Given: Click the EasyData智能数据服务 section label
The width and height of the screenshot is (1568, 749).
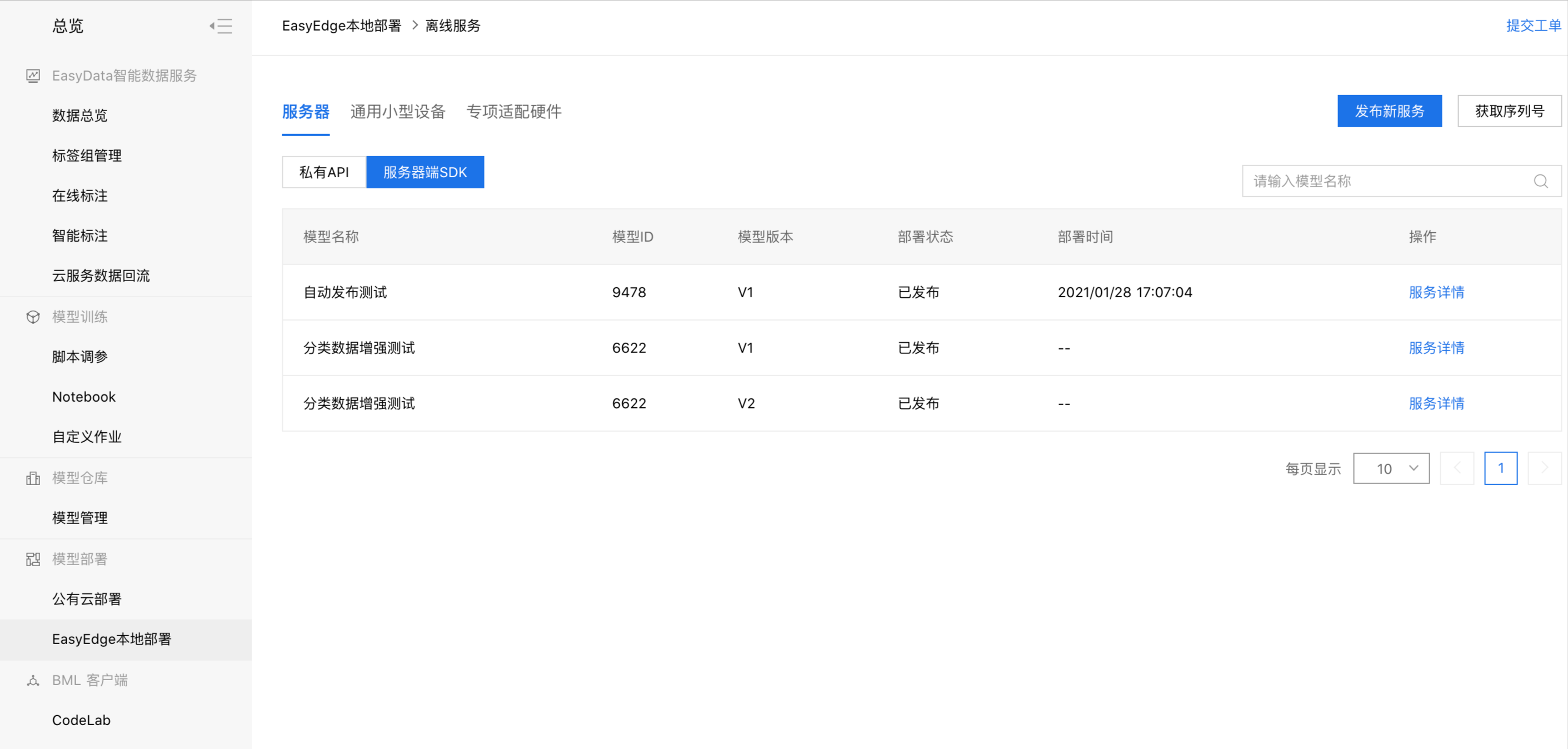Looking at the screenshot, I should click(124, 76).
